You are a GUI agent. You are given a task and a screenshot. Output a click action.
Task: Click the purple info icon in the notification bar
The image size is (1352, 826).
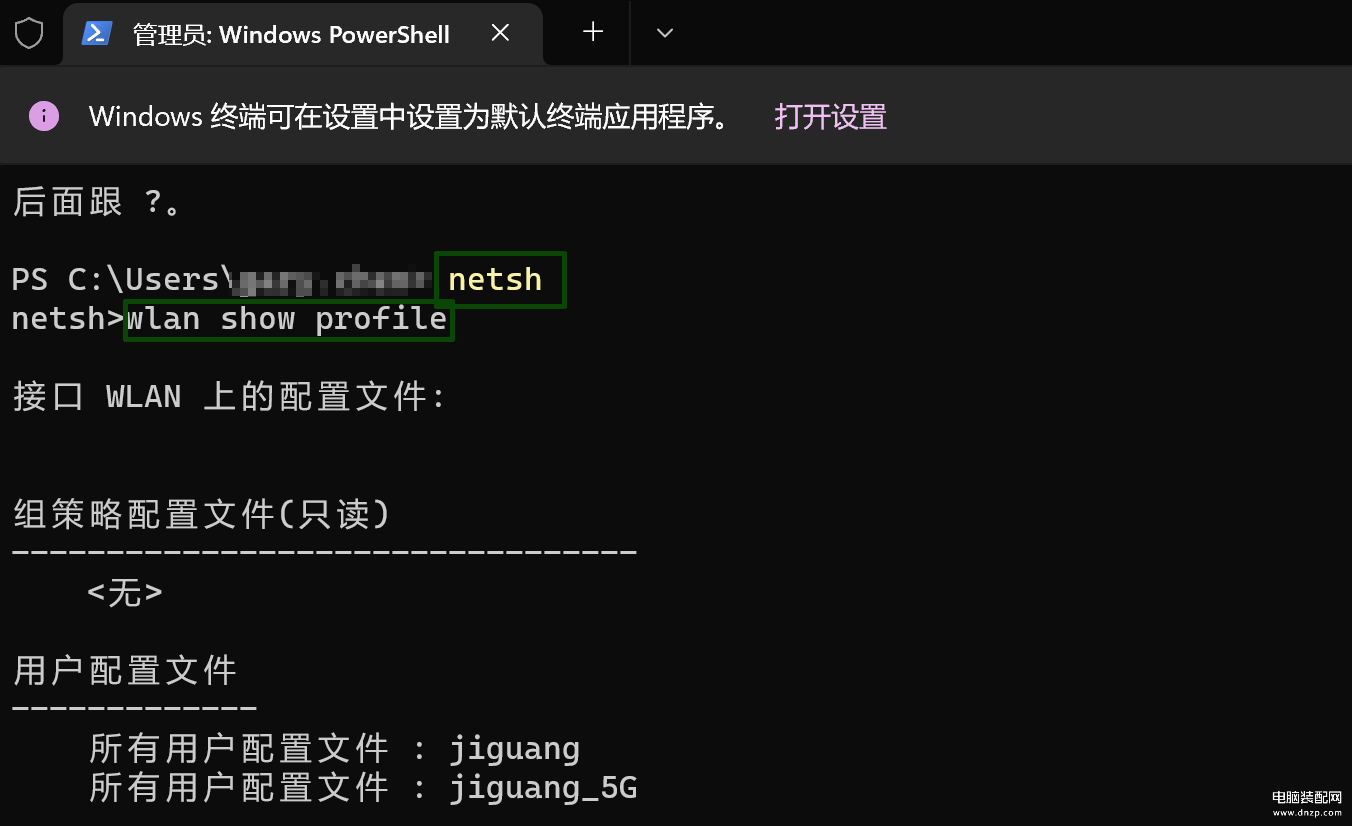(44, 116)
